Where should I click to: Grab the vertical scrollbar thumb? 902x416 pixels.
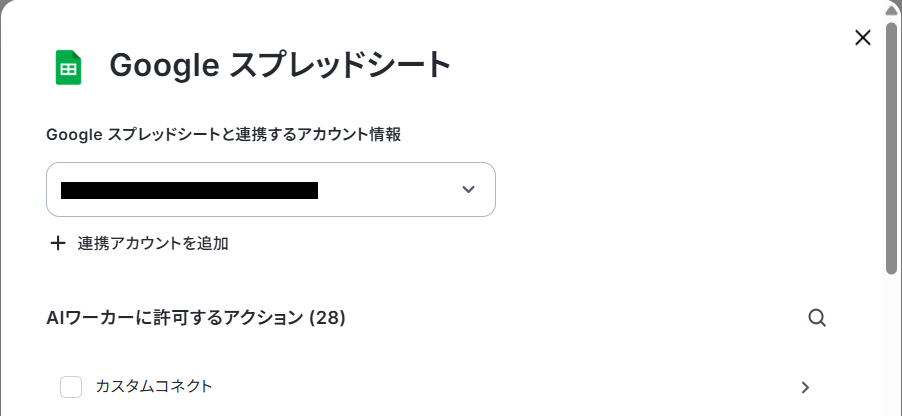click(891, 147)
